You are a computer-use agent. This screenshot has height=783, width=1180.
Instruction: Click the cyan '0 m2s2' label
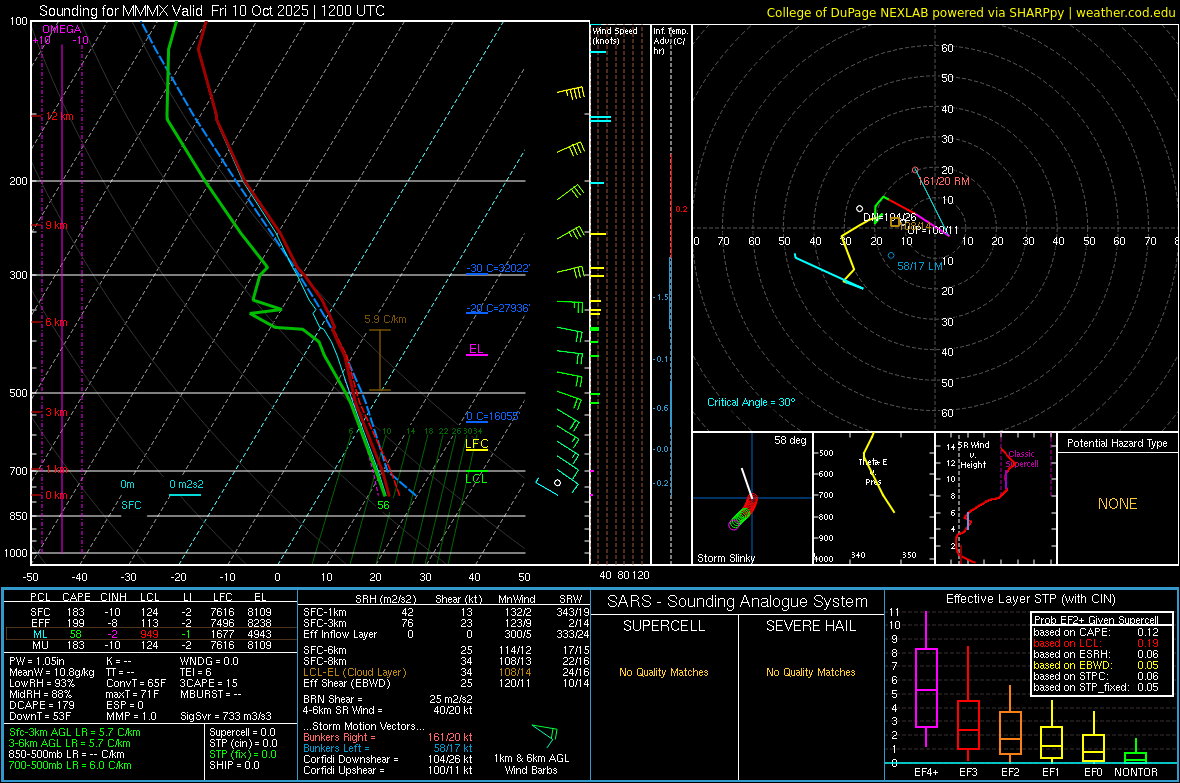186,484
